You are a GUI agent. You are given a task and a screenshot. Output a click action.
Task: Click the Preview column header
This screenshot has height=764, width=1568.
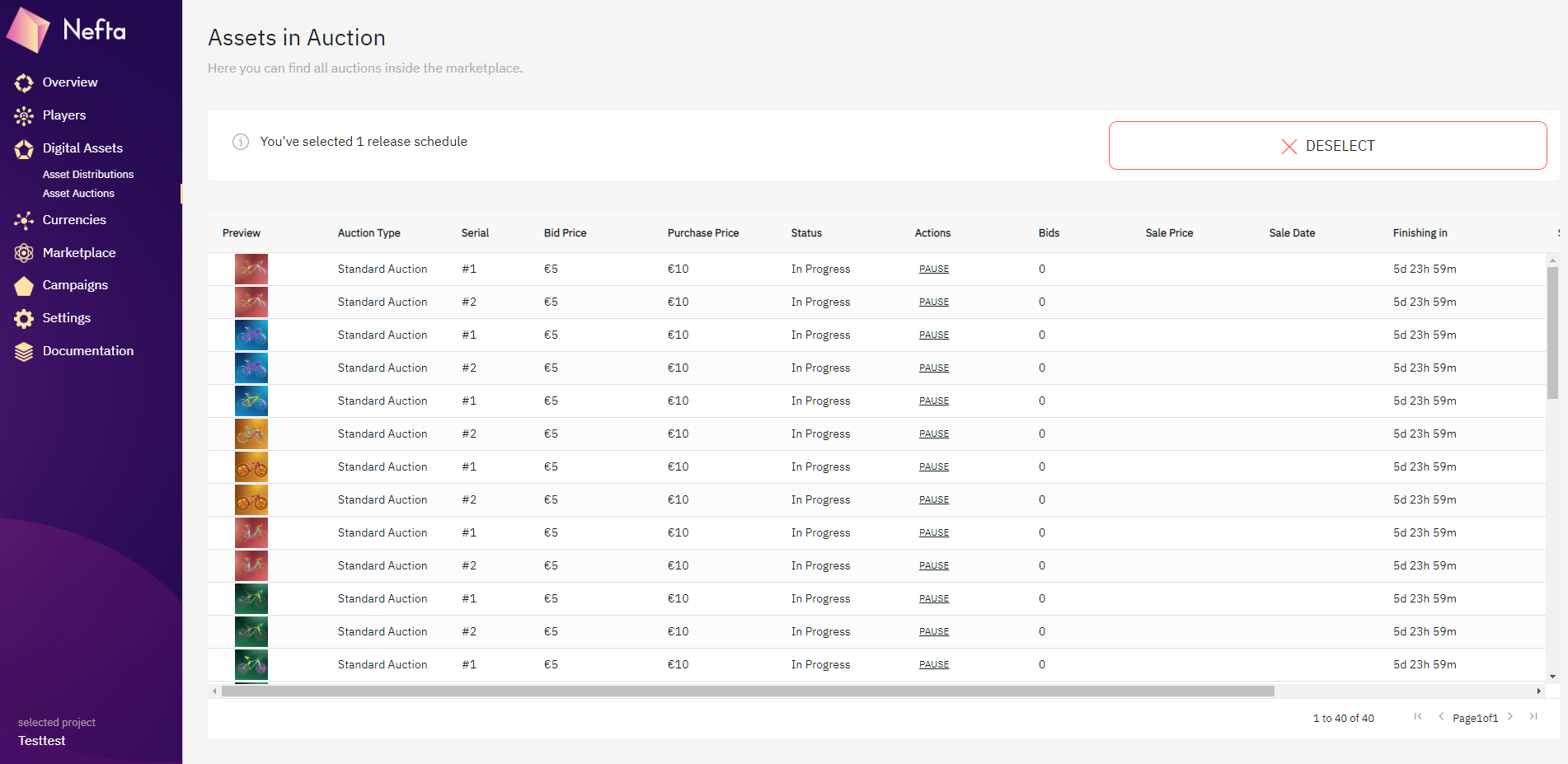pos(242,233)
